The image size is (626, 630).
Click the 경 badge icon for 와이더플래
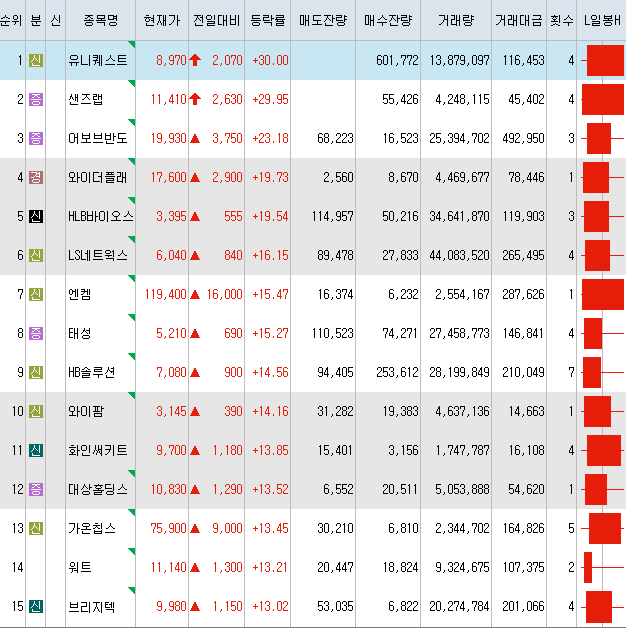pos(36,177)
